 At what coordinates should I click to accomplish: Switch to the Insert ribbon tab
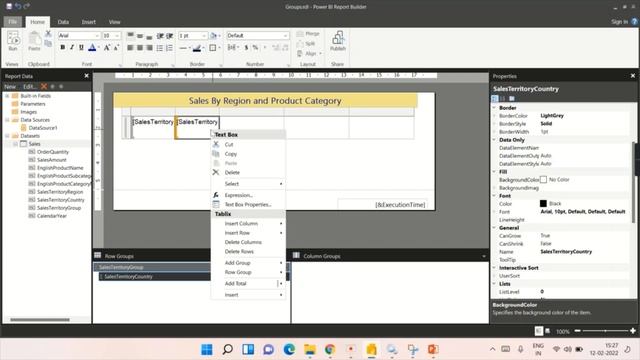pos(89,22)
